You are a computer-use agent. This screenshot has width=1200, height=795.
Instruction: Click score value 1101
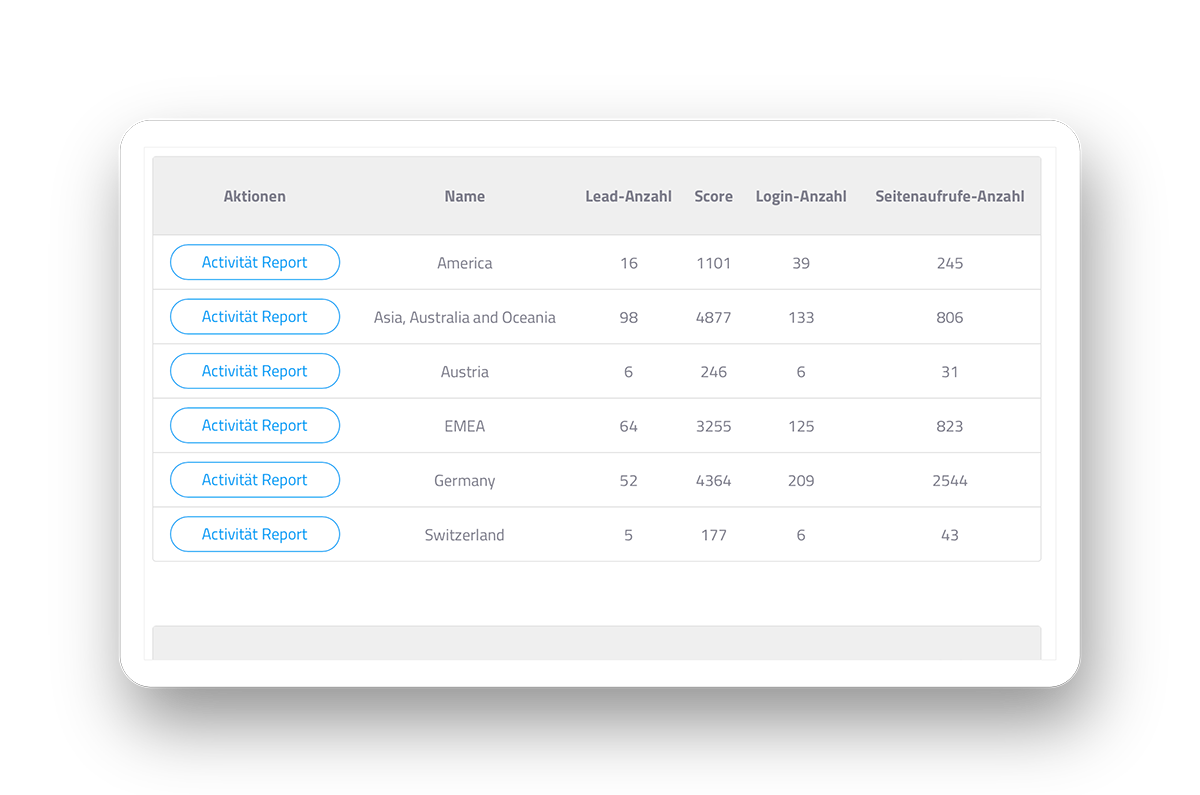click(x=714, y=263)
